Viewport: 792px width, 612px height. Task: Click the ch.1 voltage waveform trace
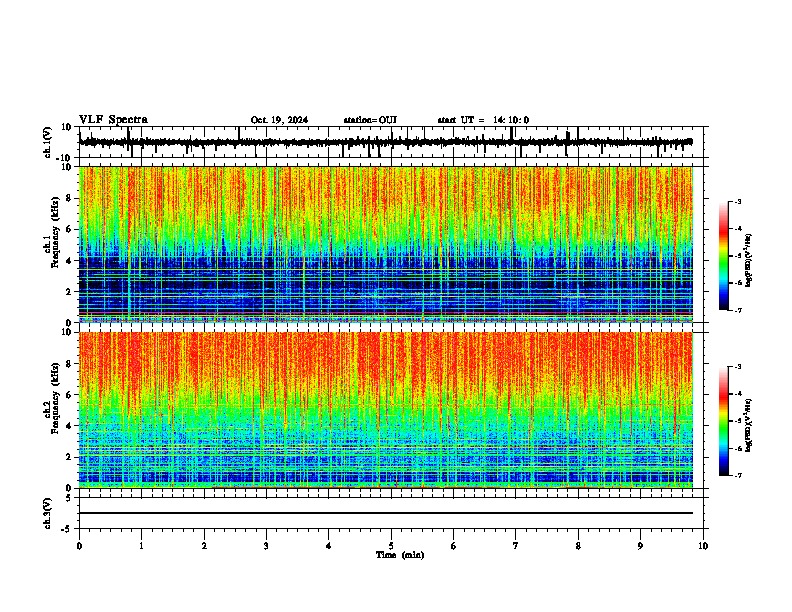[x=386, y=142]
